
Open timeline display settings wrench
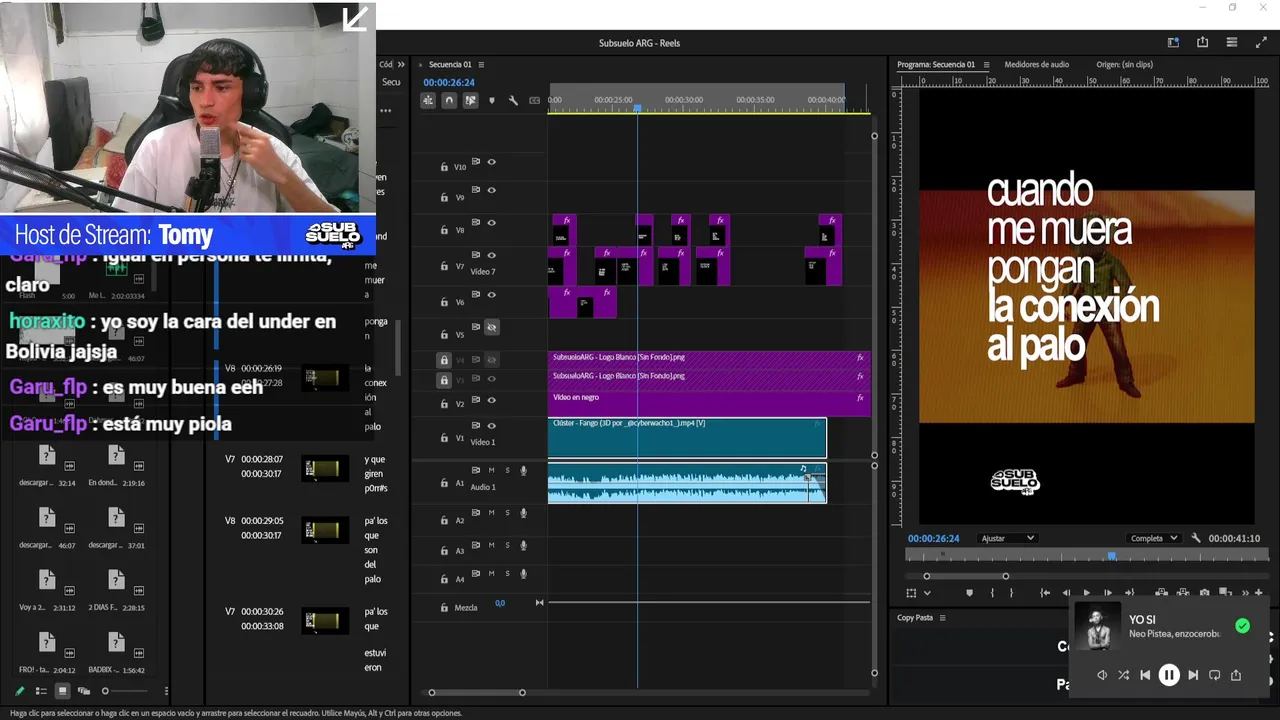point(513,100)
